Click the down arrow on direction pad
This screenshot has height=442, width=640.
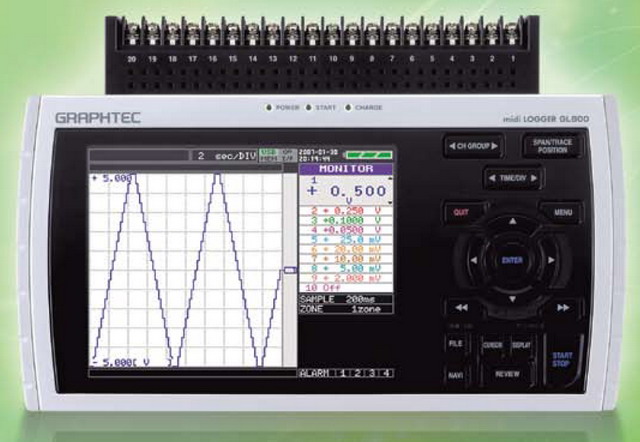[x=513, y=299]
